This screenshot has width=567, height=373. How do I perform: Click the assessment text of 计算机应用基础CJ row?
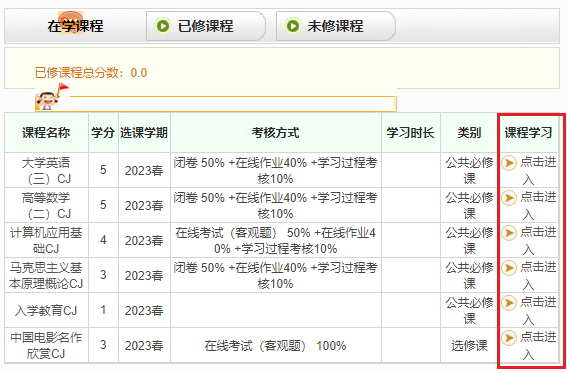point(276,240)
